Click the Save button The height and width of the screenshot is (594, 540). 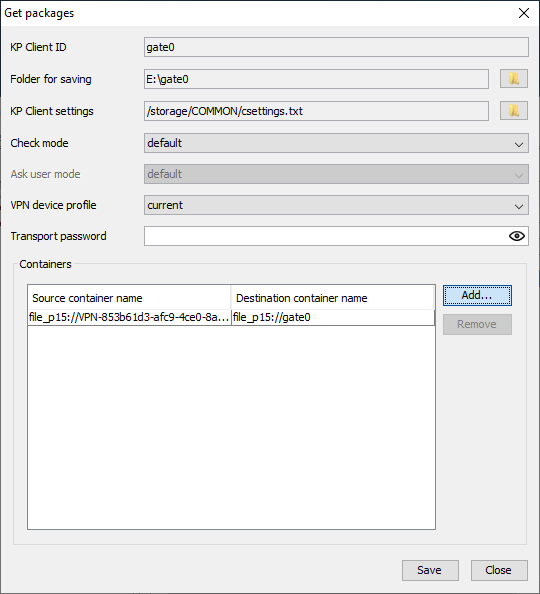430,570
